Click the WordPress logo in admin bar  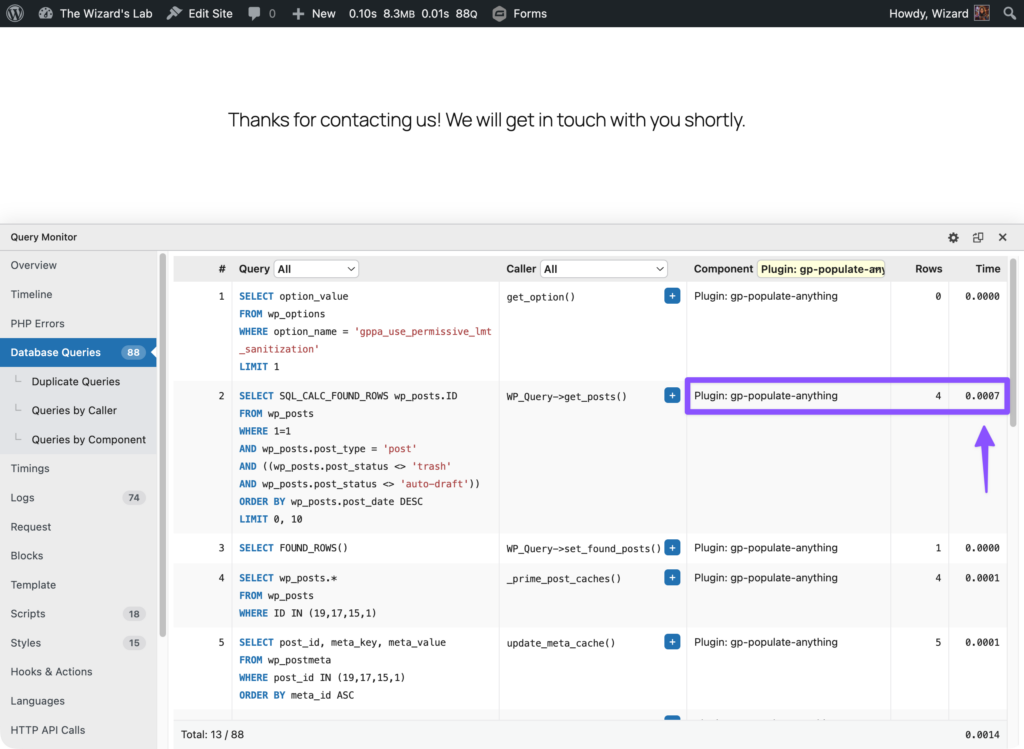click(x=15, y=13)
